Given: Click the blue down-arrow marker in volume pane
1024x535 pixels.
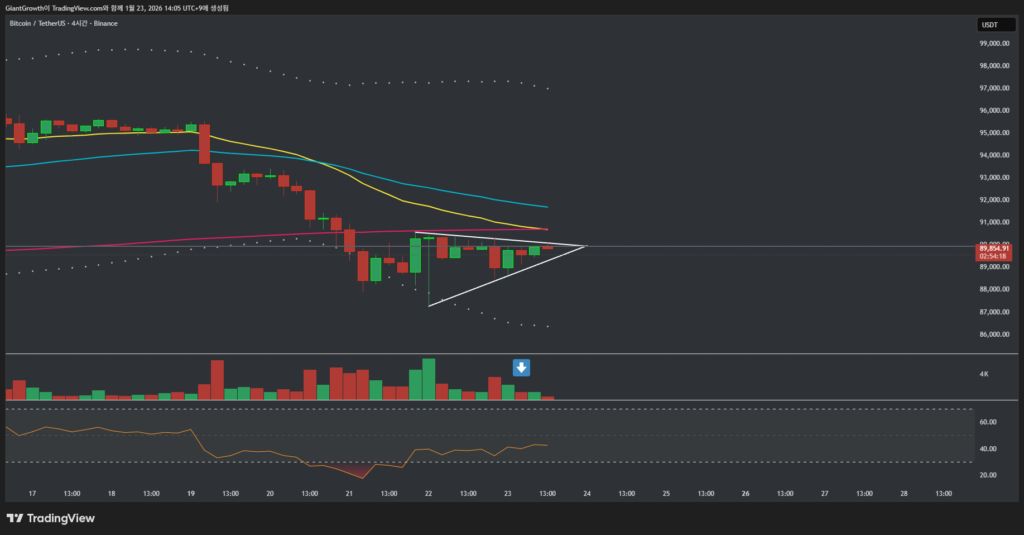Looking at the screenshot, I should click(x=521, y=368).
